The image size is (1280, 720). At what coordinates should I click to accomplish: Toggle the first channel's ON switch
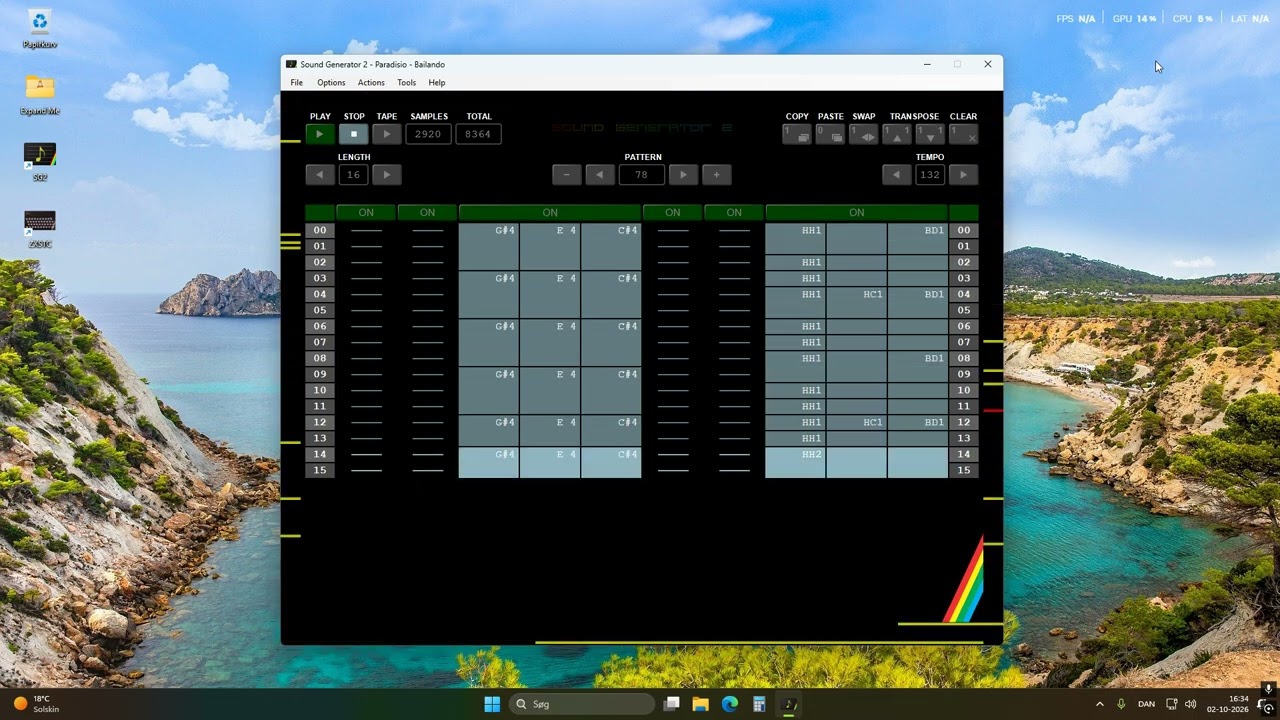[366, 213]
